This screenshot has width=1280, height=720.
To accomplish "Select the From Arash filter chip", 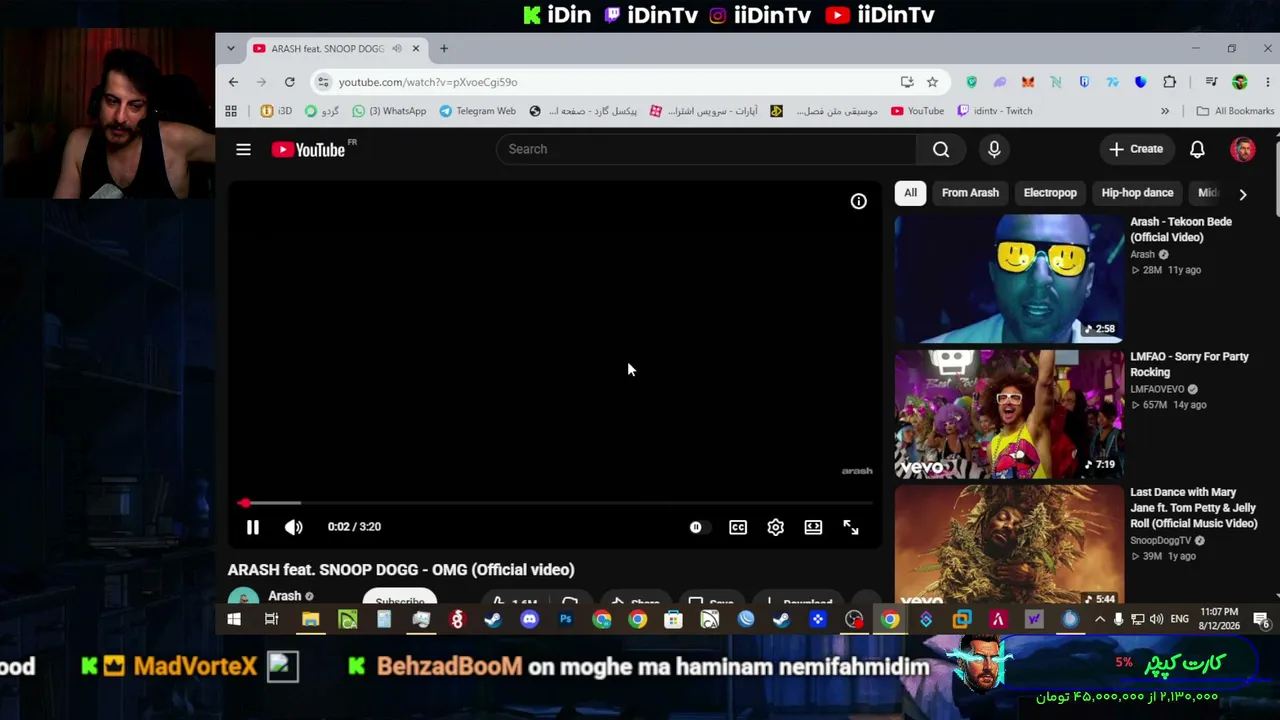I will tap(970, 193).
